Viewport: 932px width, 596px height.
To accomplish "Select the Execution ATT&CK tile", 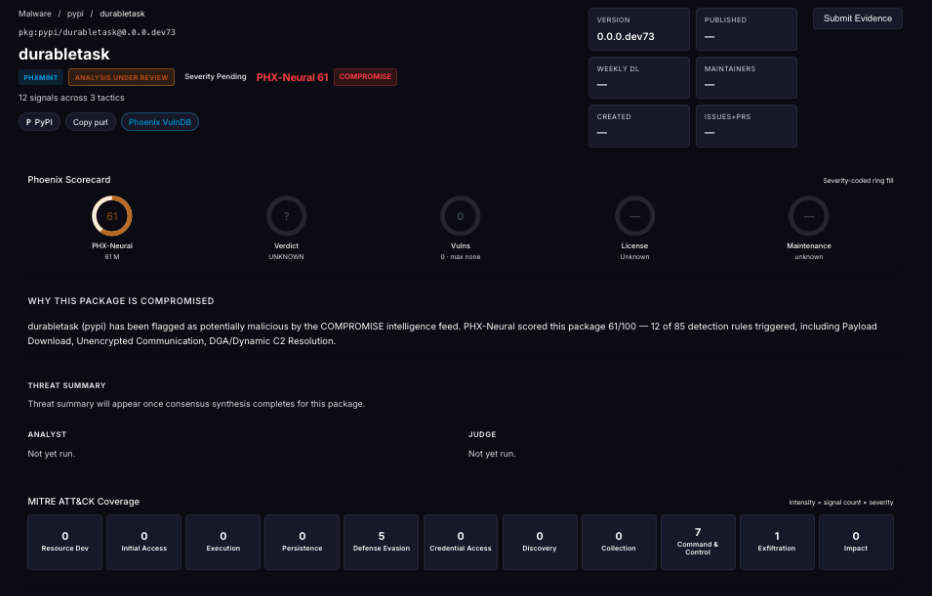I will [x=223, y=542].
